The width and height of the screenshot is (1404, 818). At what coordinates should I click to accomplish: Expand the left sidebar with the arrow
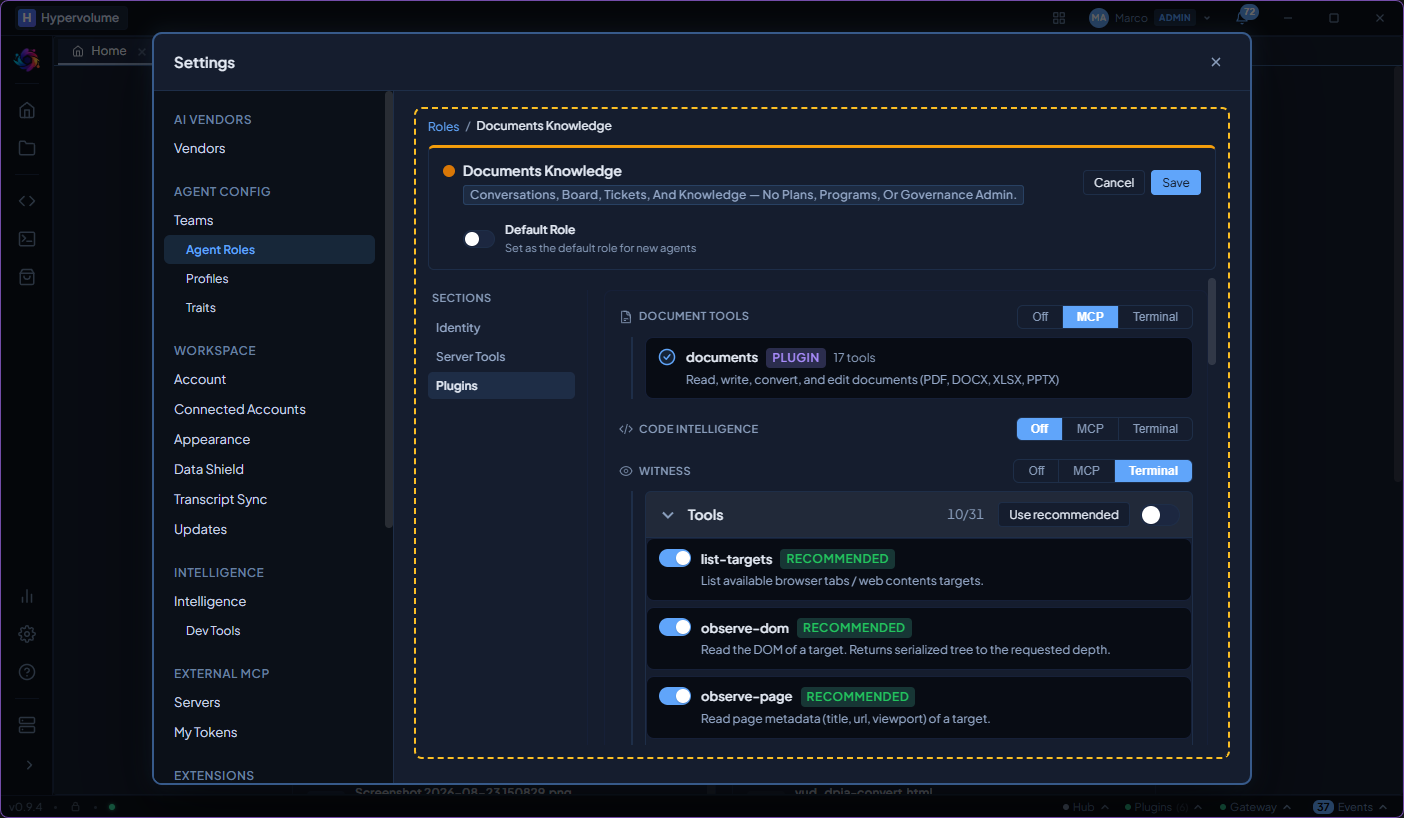coord(28,765)
